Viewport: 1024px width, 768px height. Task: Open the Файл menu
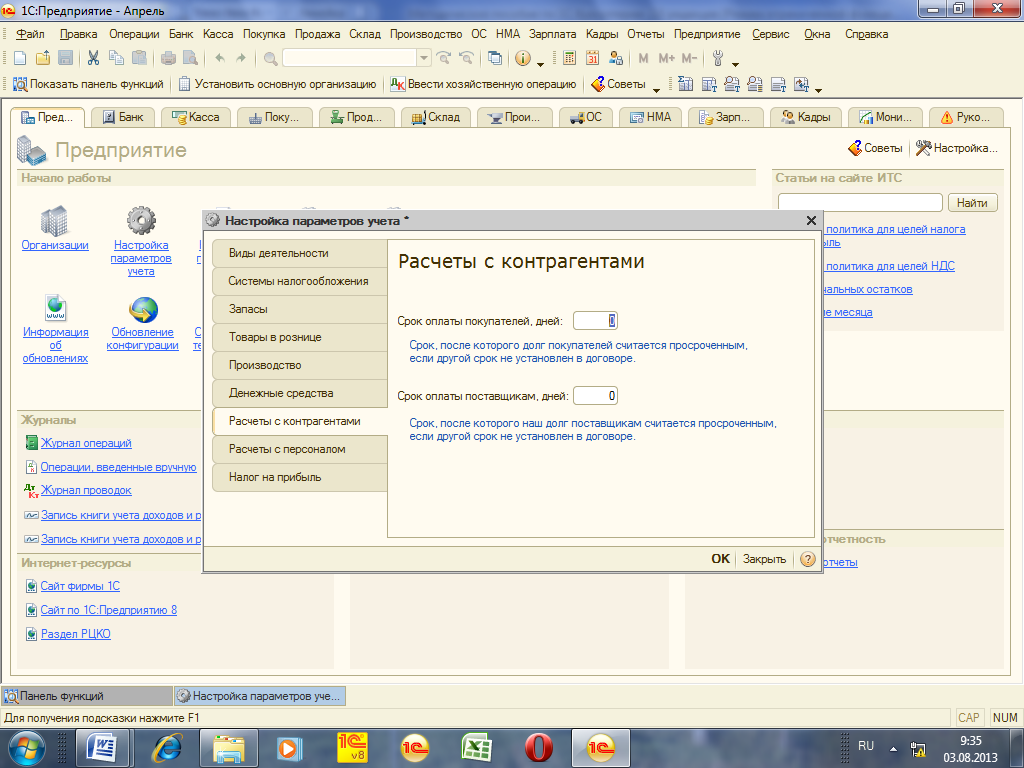pyautogui.click(x=30, y=34)
